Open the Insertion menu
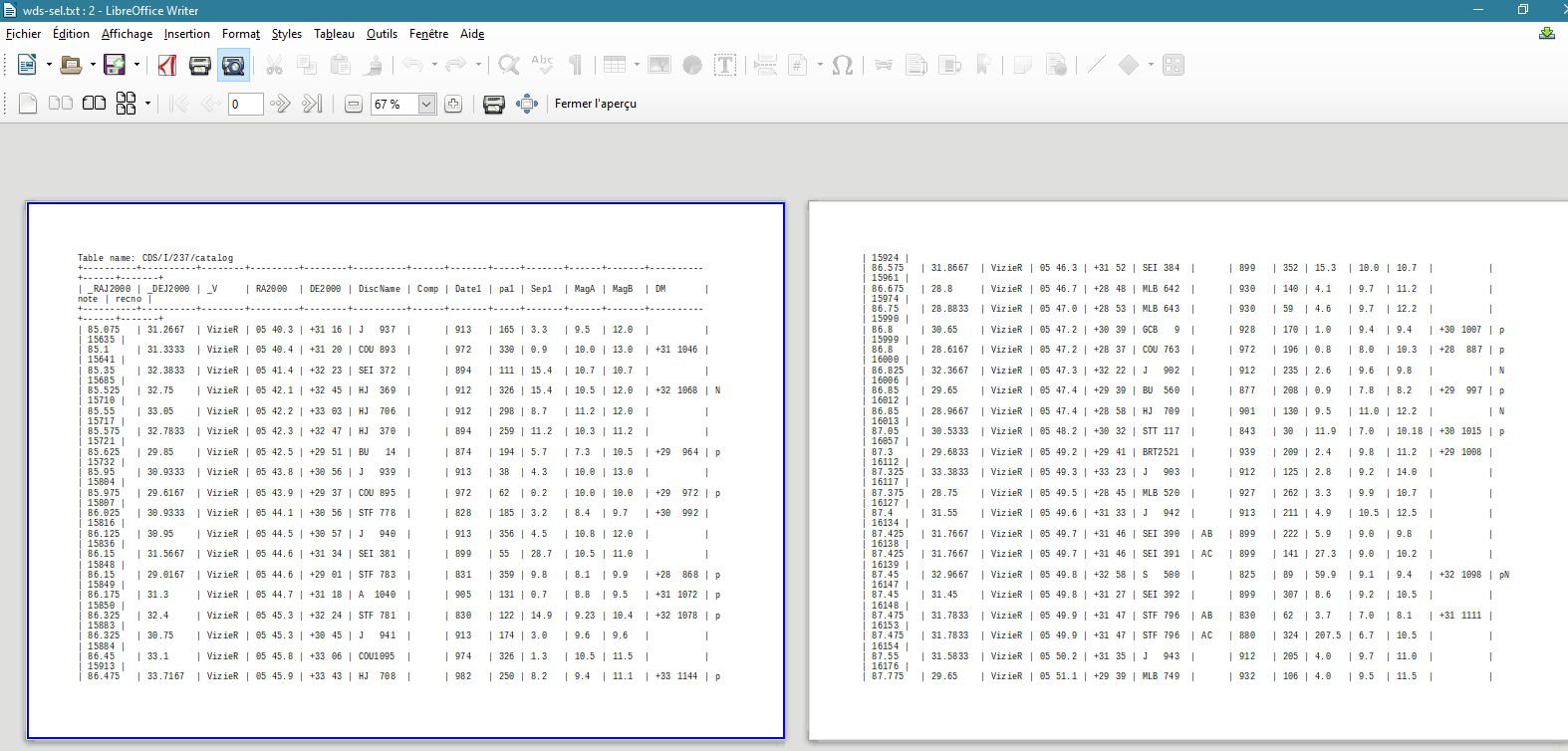The image size is (1568, 751). 187,34
